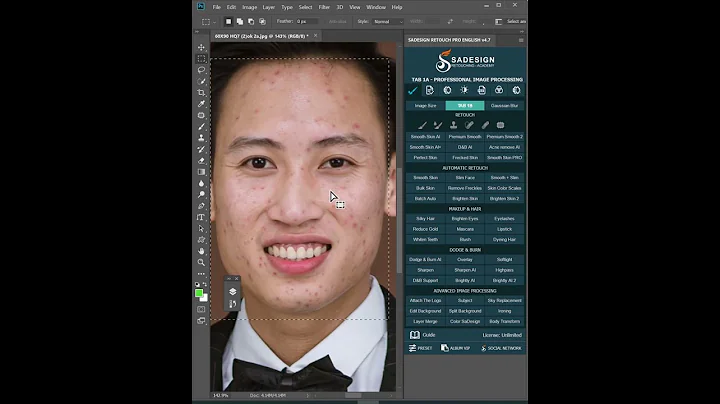Open the SOCIAL NETWORK link
This screenshot has height=404, width=720.
tap(501, 348)
